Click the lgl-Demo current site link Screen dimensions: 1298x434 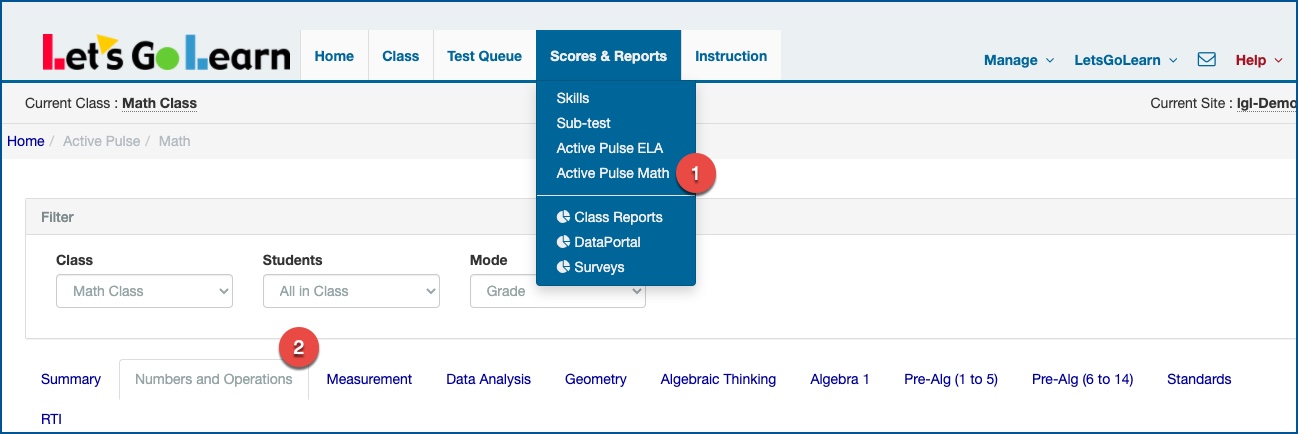coord(1267,103)
